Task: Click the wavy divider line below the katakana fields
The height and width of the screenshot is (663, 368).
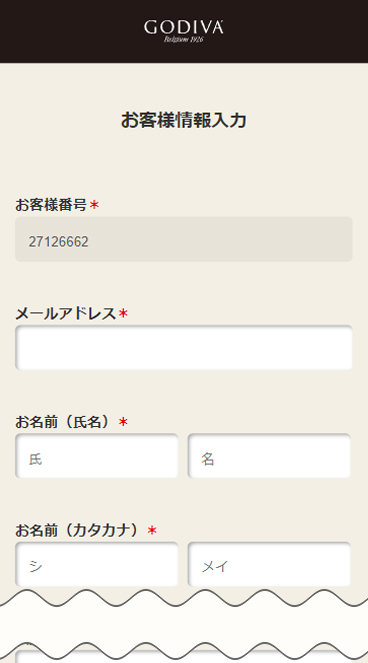Action: [184, 598]
